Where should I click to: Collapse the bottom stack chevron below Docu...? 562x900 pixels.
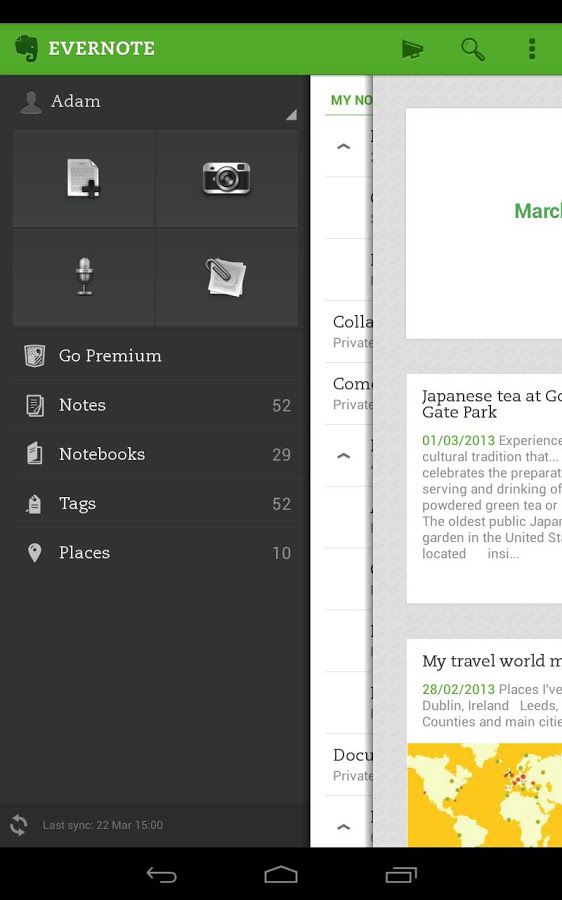[x=343, y=827]
